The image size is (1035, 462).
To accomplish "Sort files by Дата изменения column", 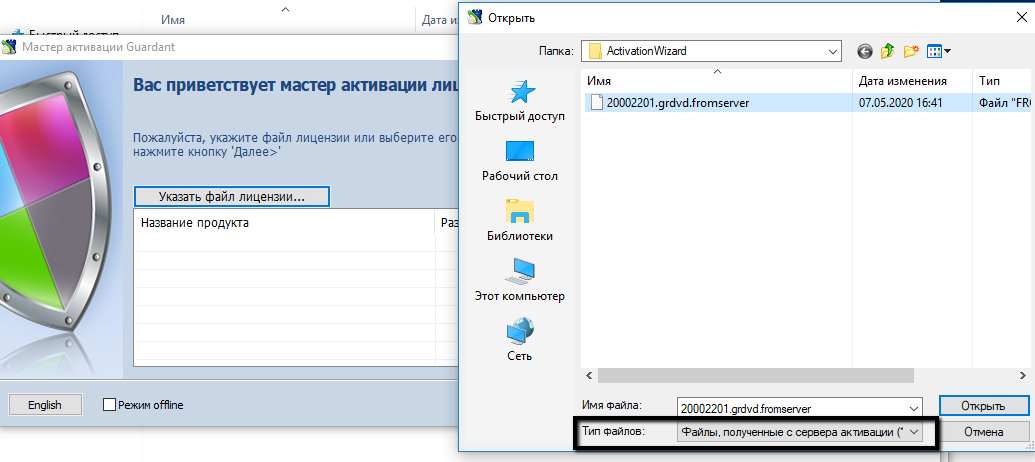I will [x=912, y=81].
